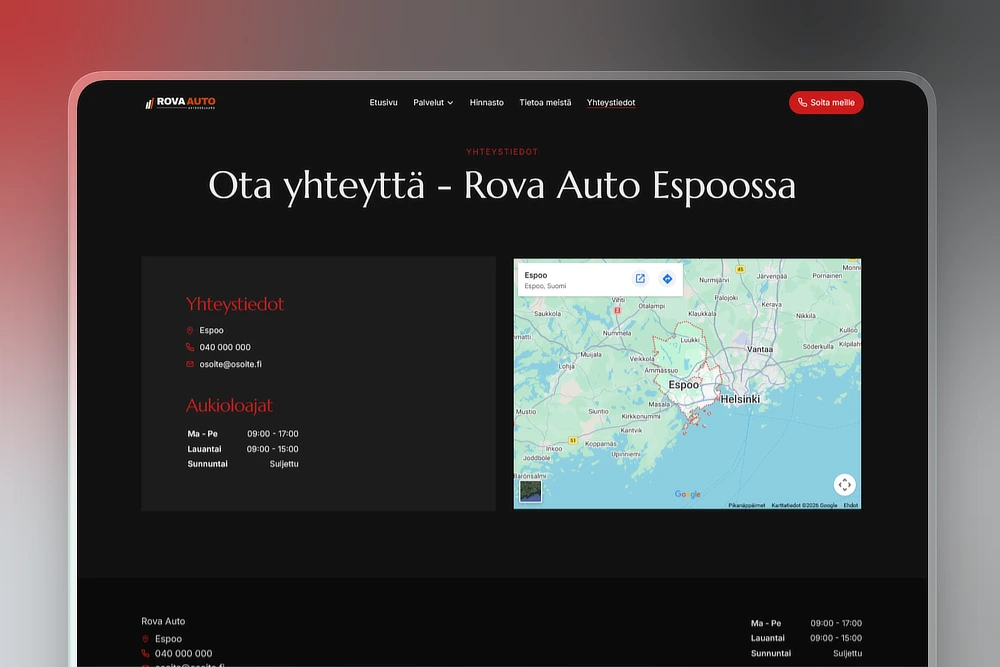Open the map camera controls button
This screenshot has width=1000, height=667.
844,485
